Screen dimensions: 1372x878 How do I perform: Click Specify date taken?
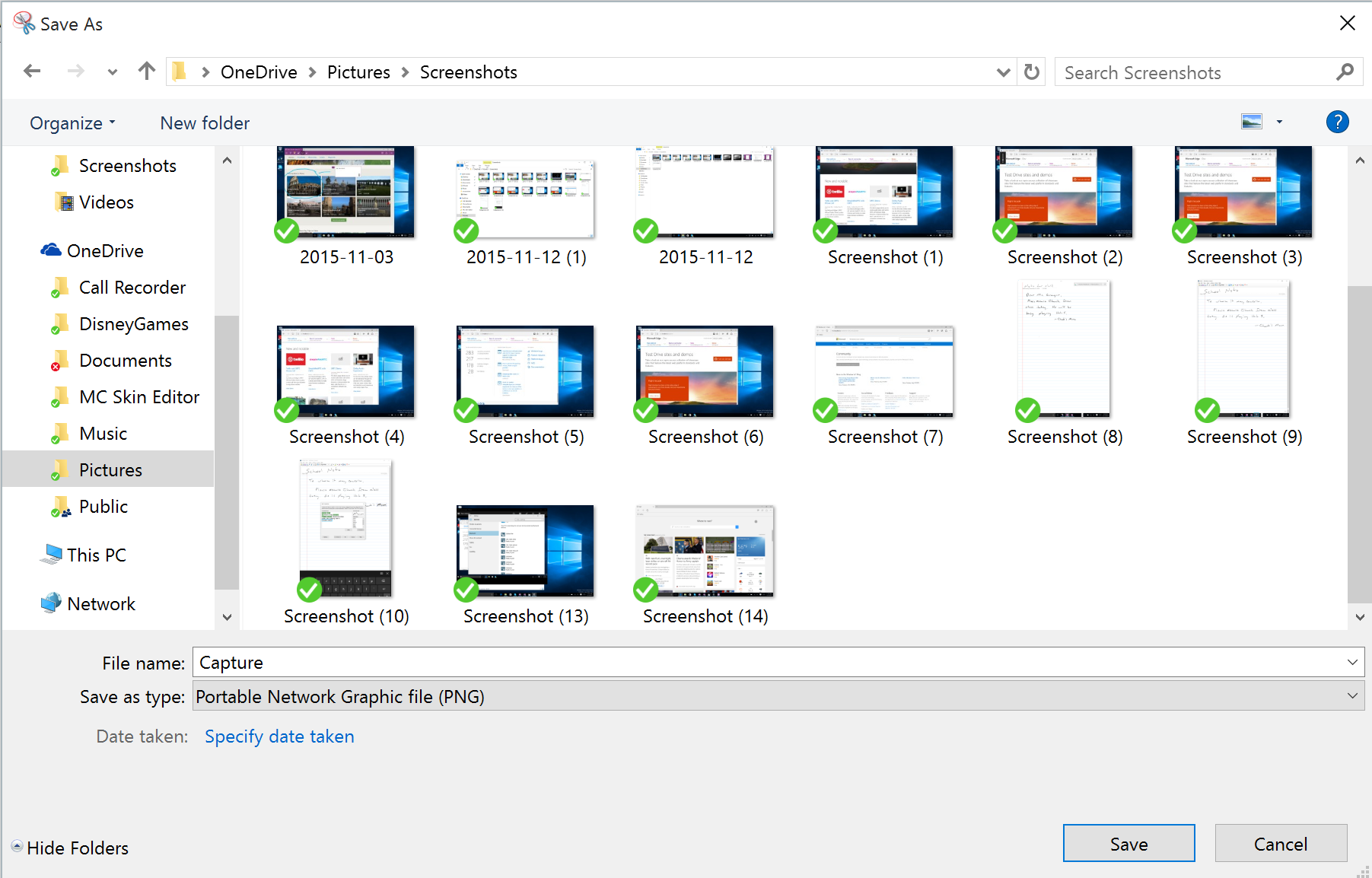pyautogui.click(x=279, y=736)
